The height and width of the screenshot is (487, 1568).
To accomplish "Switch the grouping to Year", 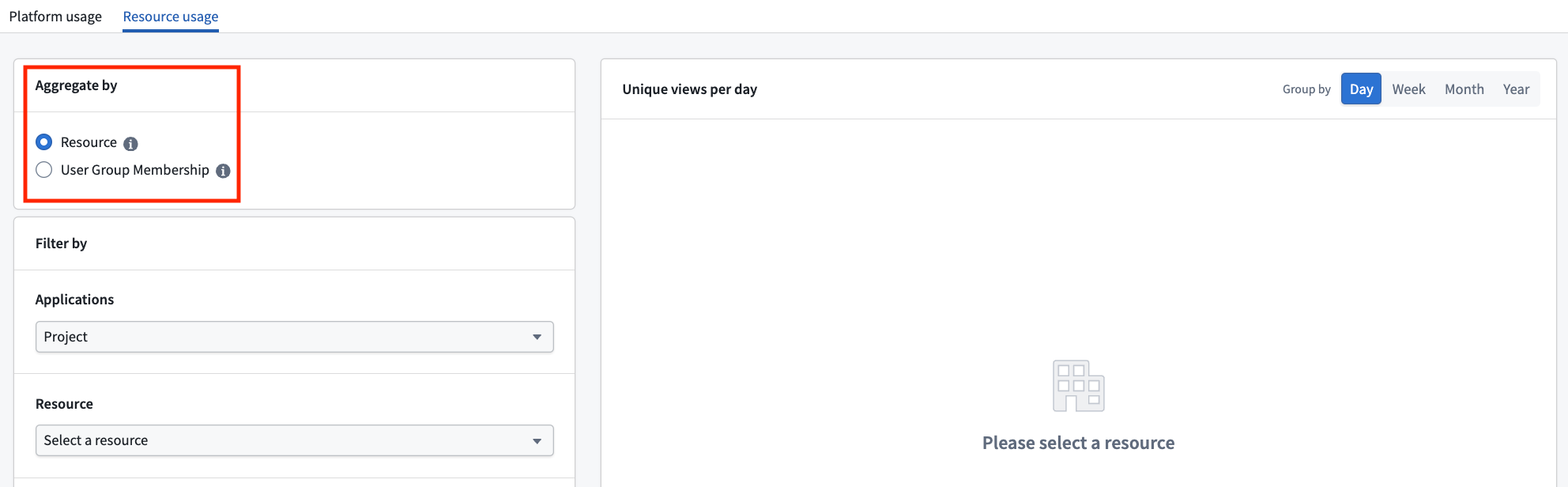I will coord(1516,89).
